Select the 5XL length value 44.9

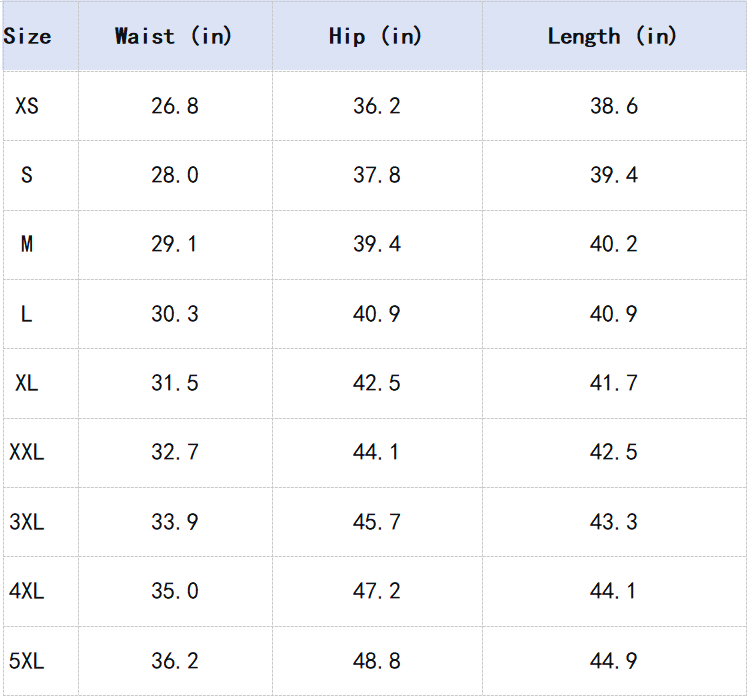(x=614, y=661)
